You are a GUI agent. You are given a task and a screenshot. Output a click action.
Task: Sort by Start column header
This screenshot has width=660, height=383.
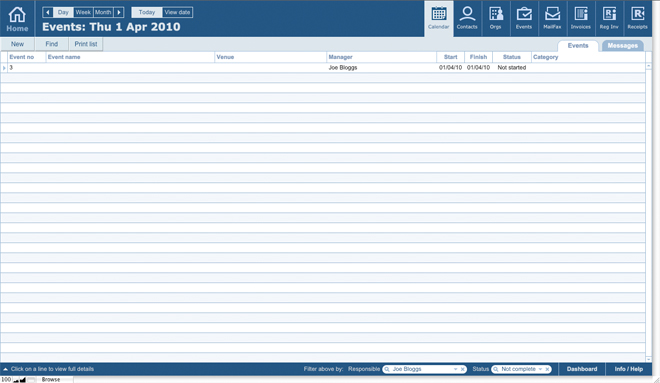click(x=450, y=57)
